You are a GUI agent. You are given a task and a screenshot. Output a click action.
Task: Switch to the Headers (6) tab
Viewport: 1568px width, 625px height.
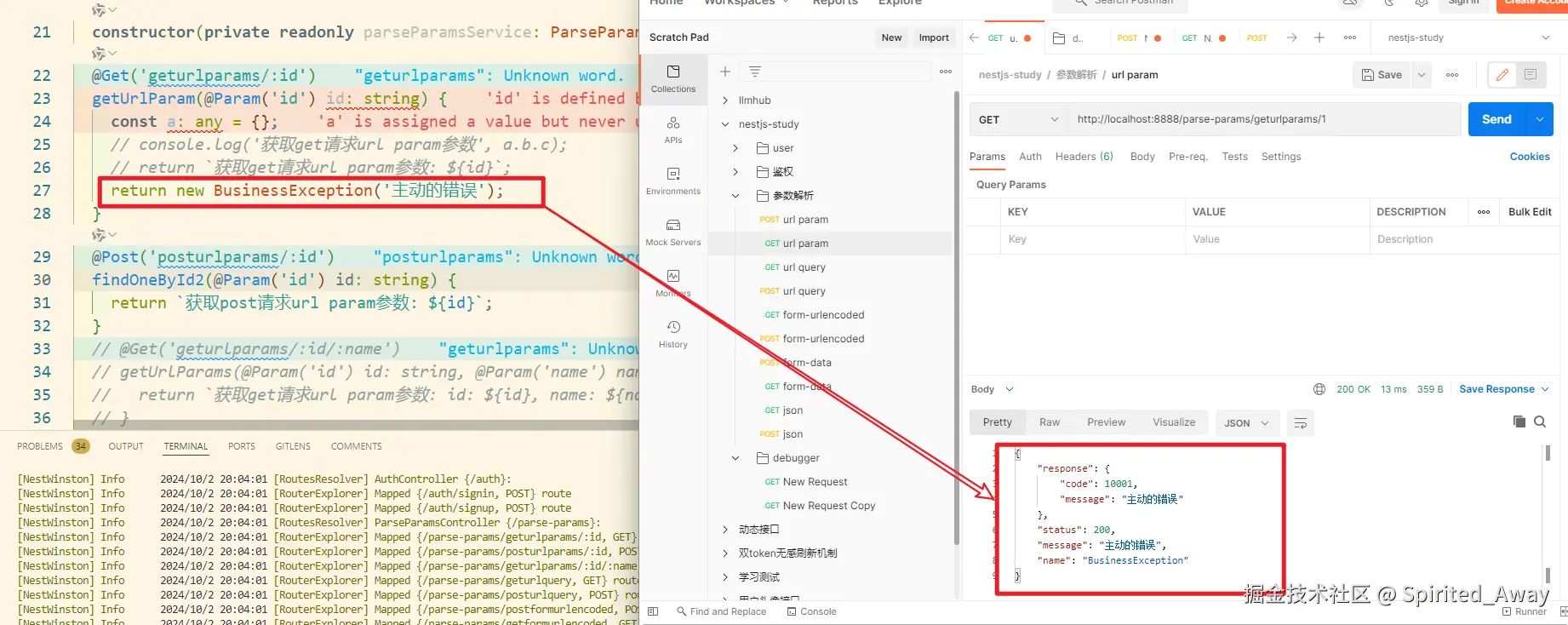(1084, 157)
